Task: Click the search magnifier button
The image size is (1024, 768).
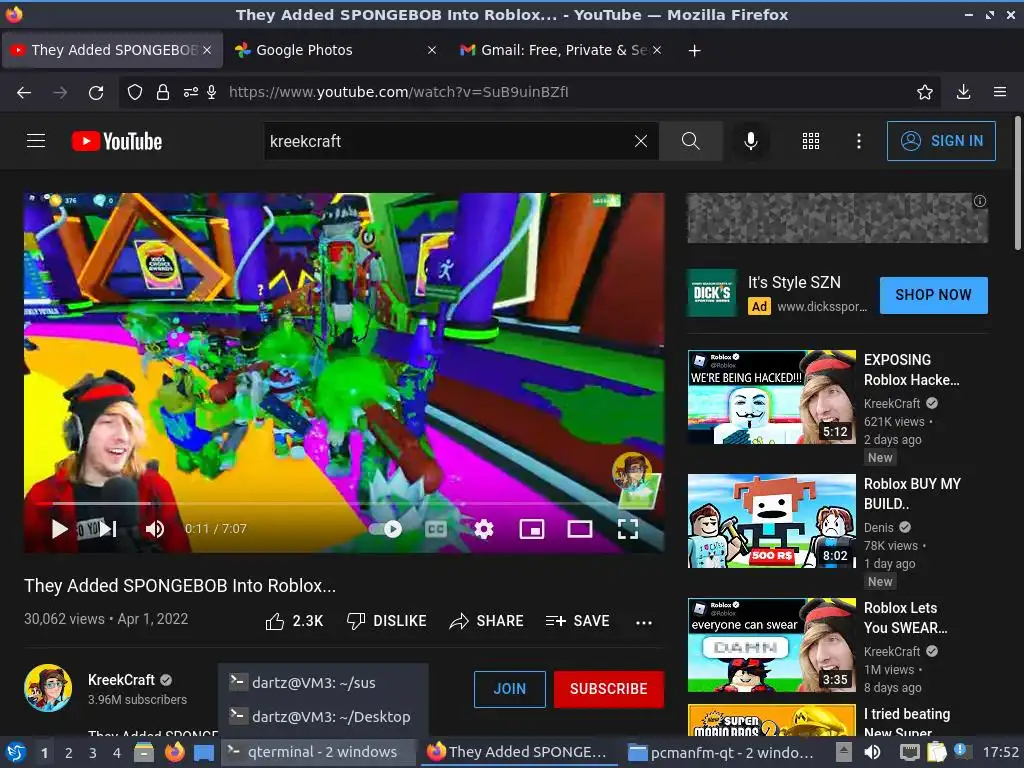Action: click(690, 141)
